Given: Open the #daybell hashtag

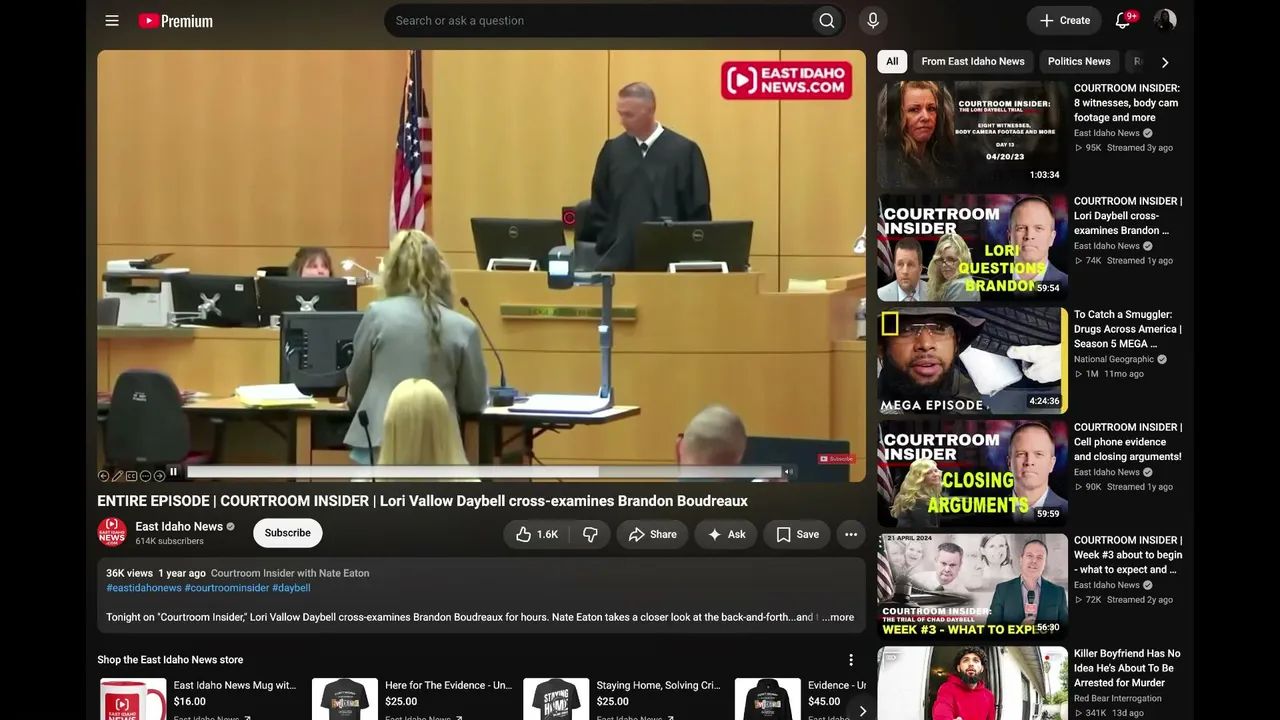Looking at the screenshot, I should click(291, 588).
